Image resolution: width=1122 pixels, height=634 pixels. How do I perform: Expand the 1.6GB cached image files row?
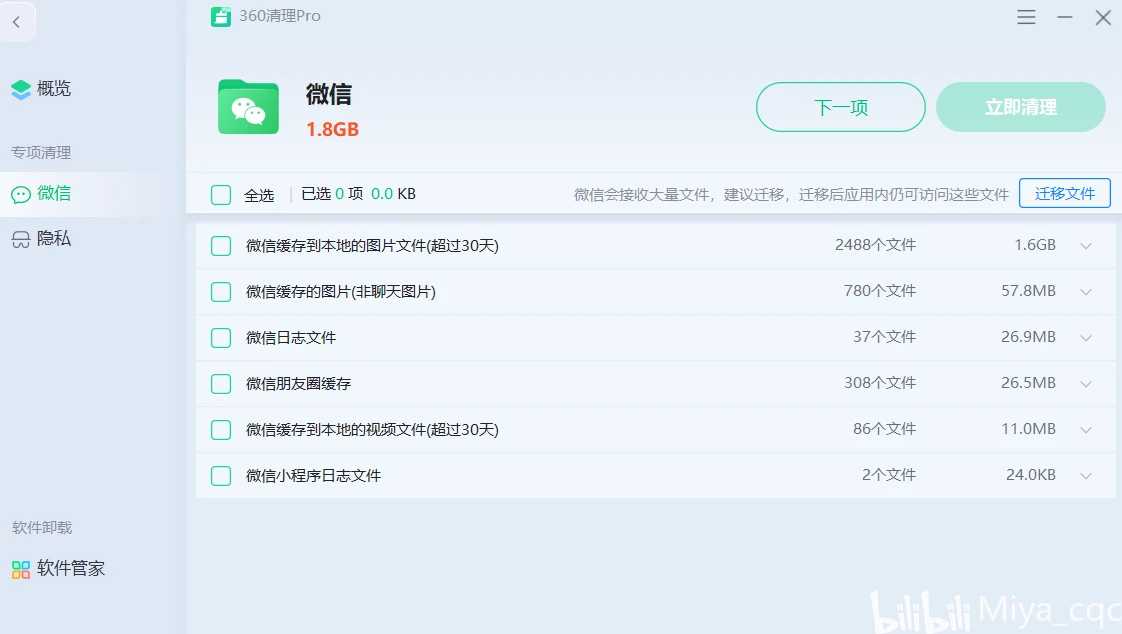[x=1086, y=246]
